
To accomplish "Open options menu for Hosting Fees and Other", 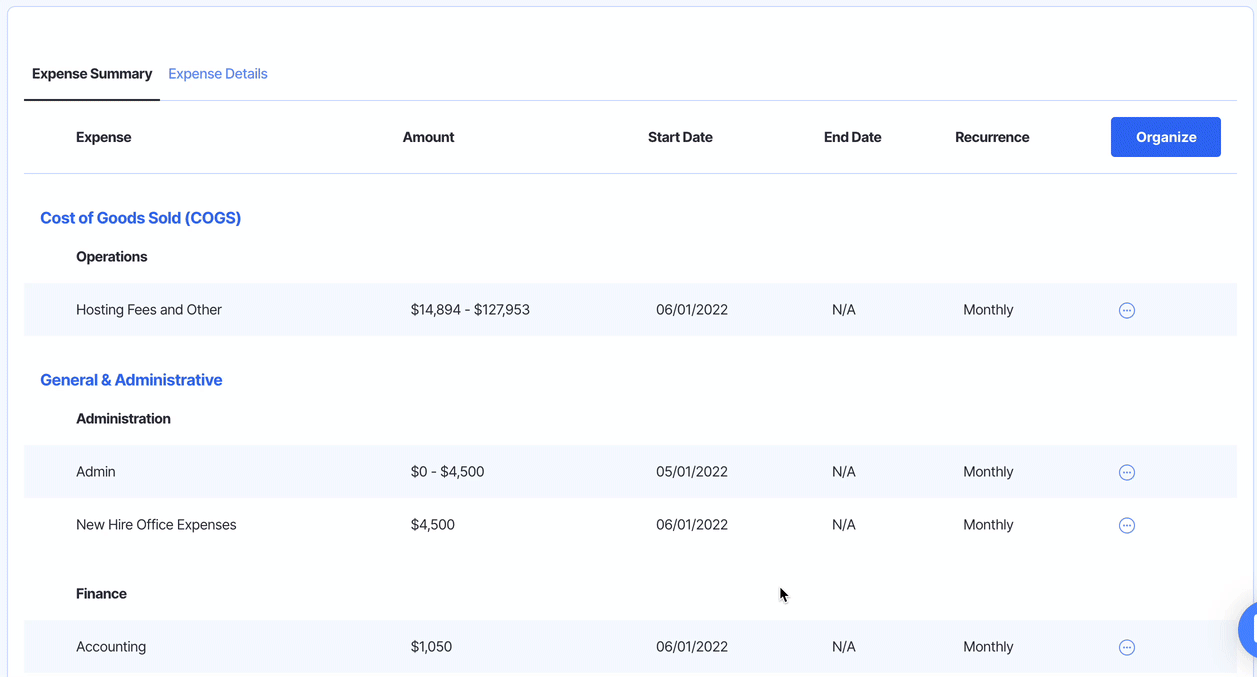I will tap(1126, 310).
